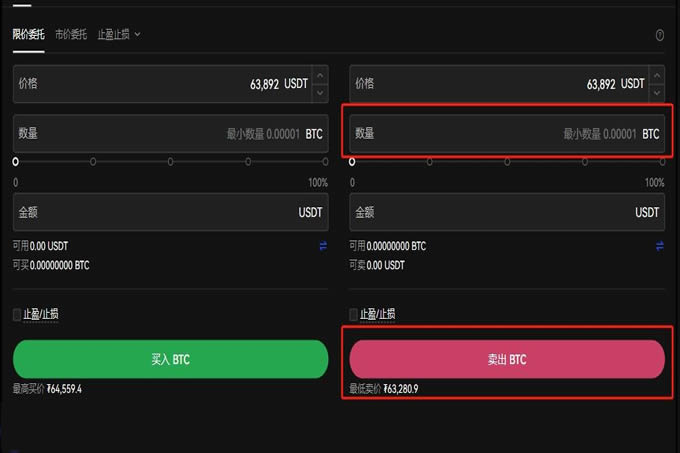Decrease the sell price with the down arrow
This screenshot has height=453, width=680.
(x=657, y=93)
